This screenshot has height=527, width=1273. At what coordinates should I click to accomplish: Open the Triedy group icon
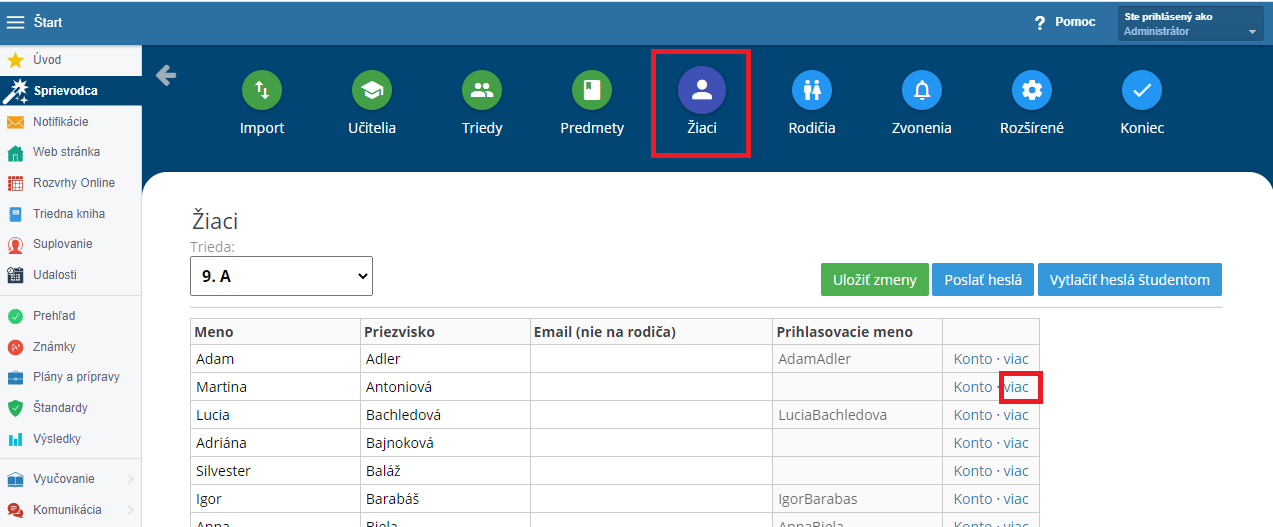482,91
